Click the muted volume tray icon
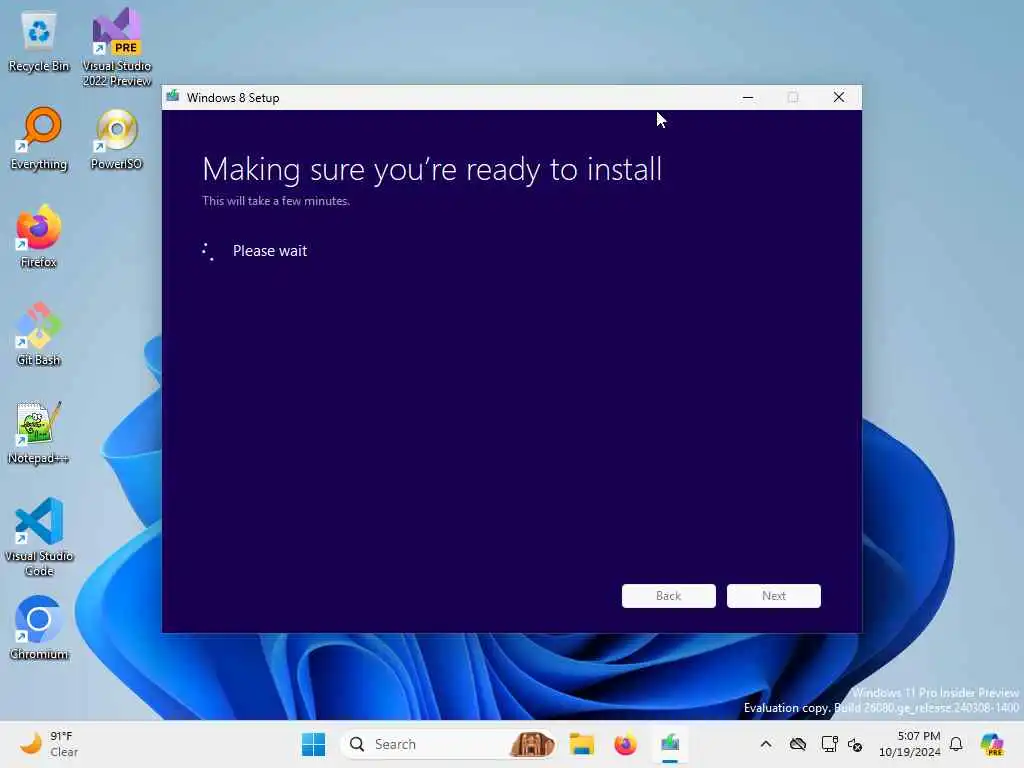The image size is (1024, 768). pyautogui.click(x=856, y=744)
